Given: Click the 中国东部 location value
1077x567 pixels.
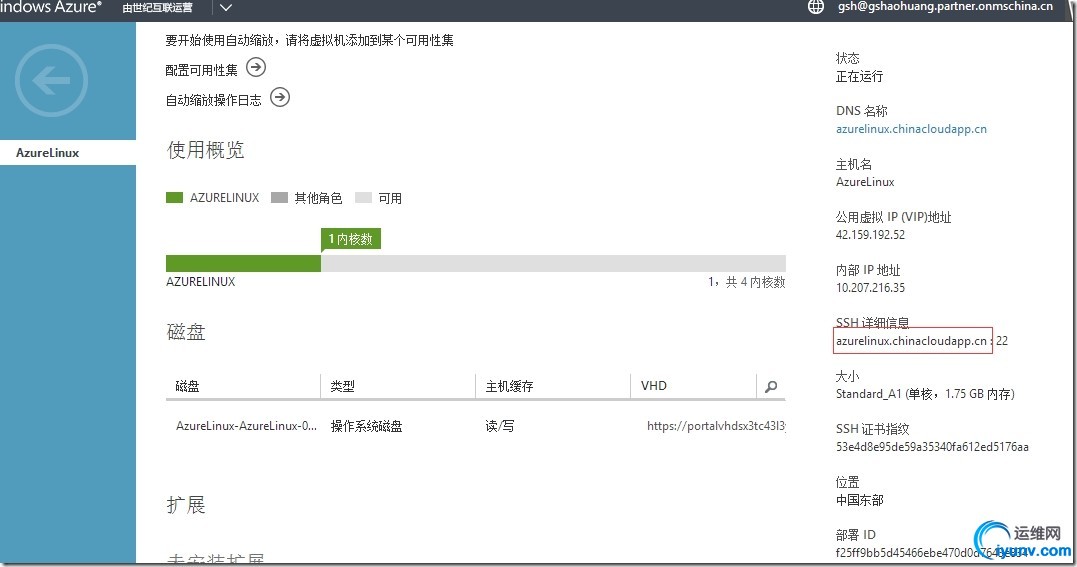Looking at the screenshot, I should tap(860, 500).
